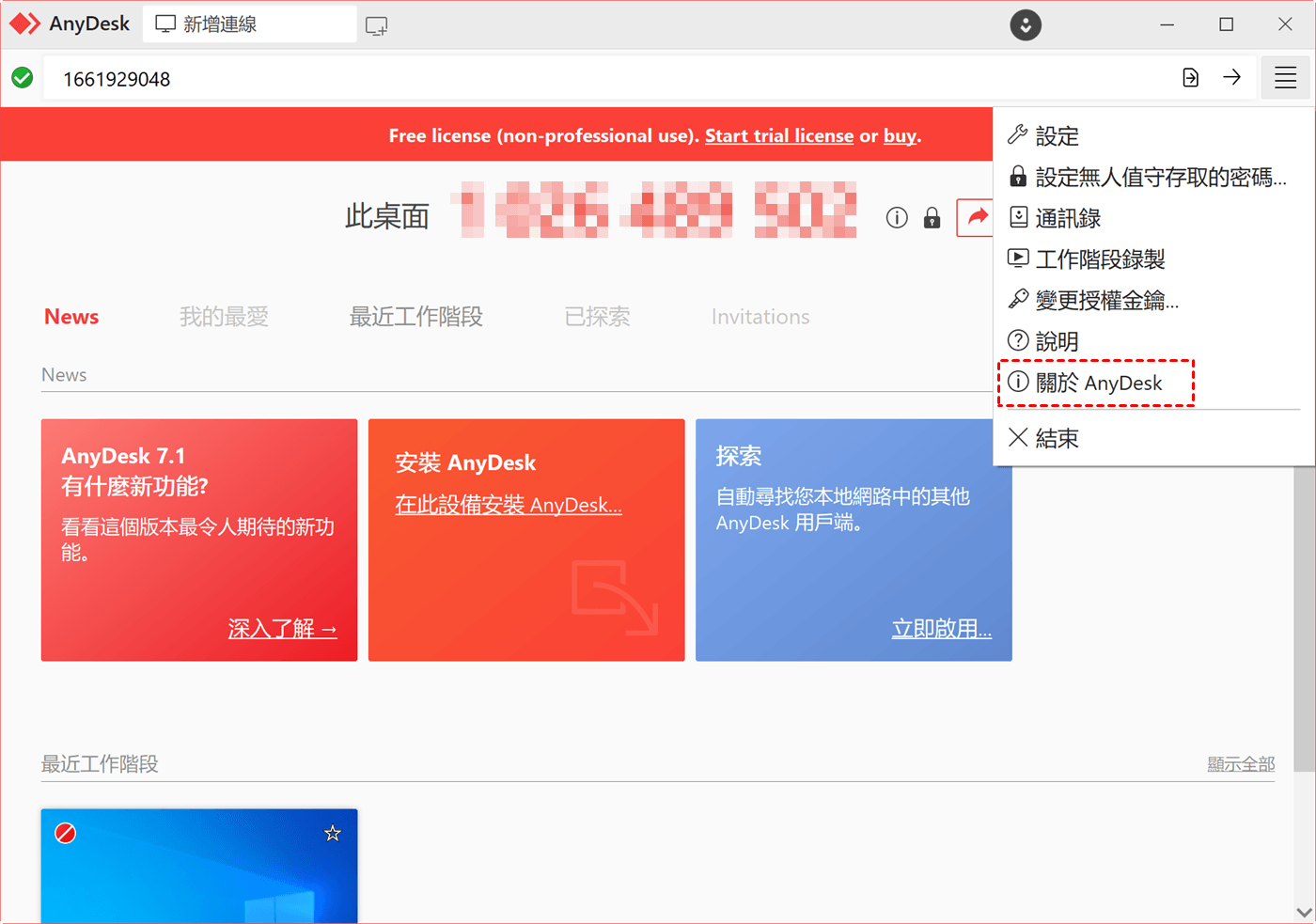
Task: Open 通訊錄 address book menu item
Action: point(1067,219)
